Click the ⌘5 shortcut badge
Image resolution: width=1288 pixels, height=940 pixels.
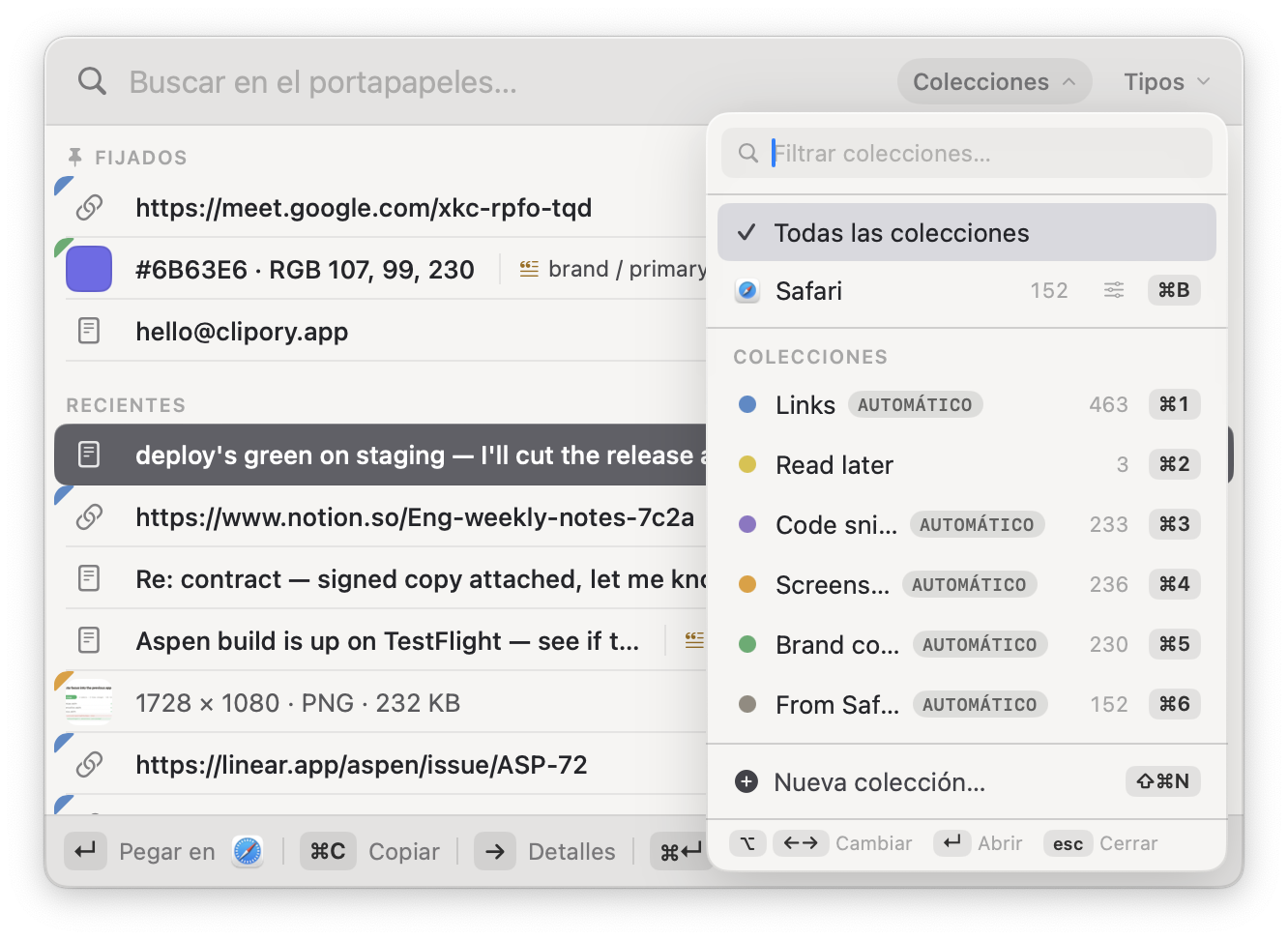1174,644
